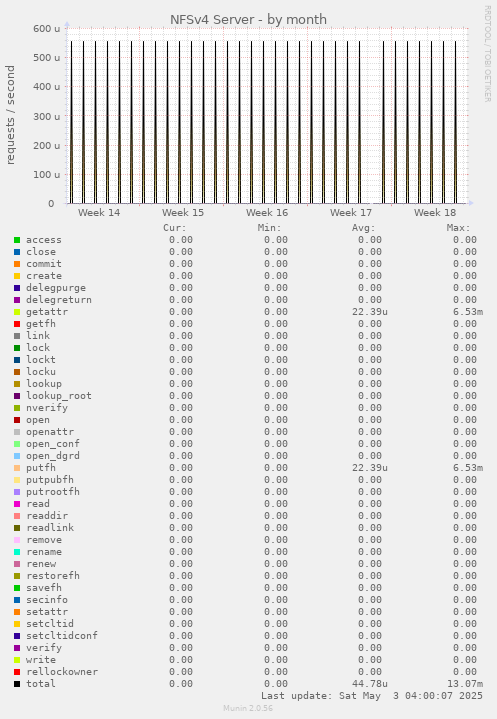497x719 pixels.
Task: Click the total average value 44.78u
Action: click(x=370, y=684)
